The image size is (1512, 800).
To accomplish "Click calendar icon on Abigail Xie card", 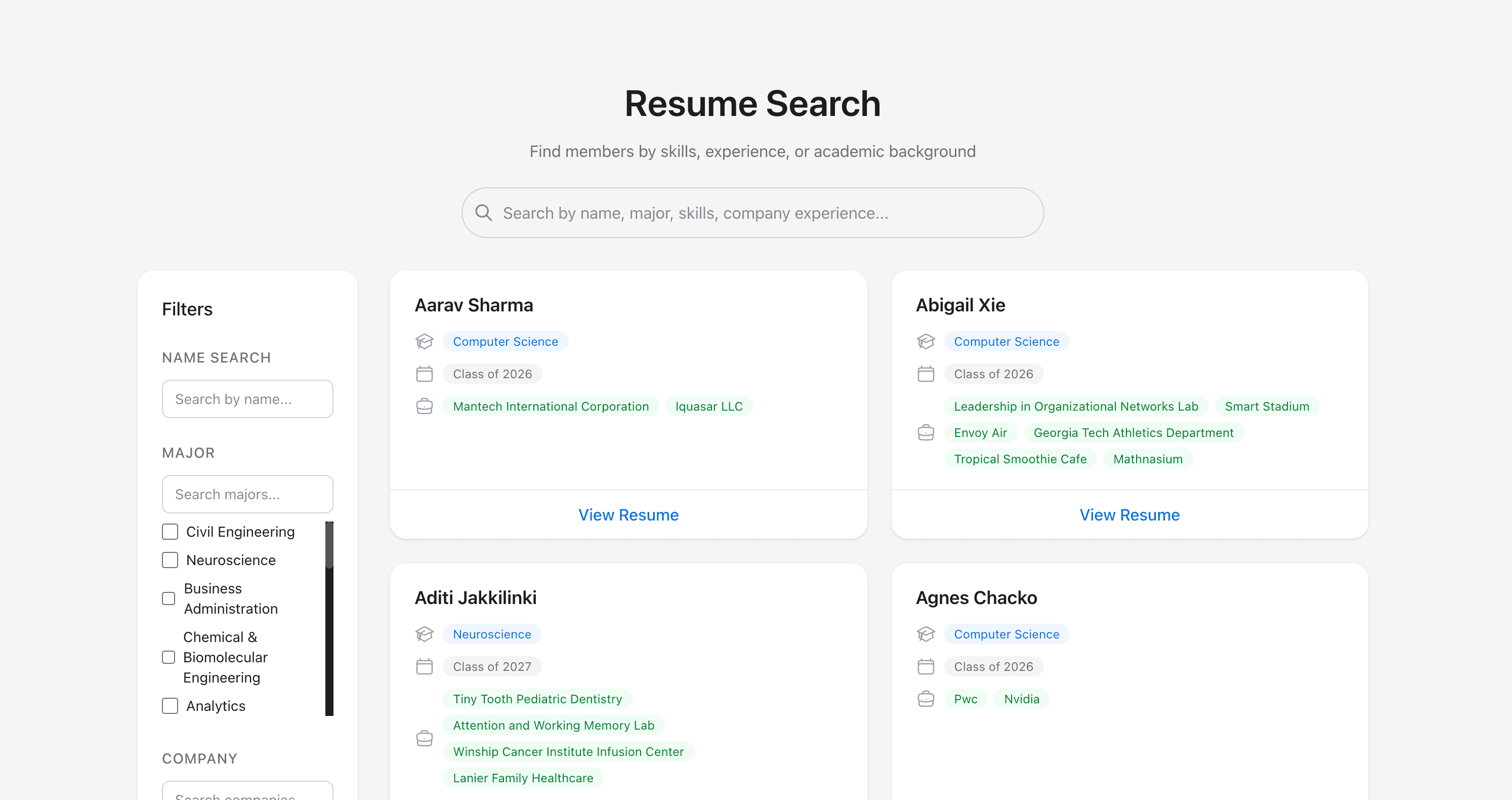I will pyautogui.click(x=926, y=374).
